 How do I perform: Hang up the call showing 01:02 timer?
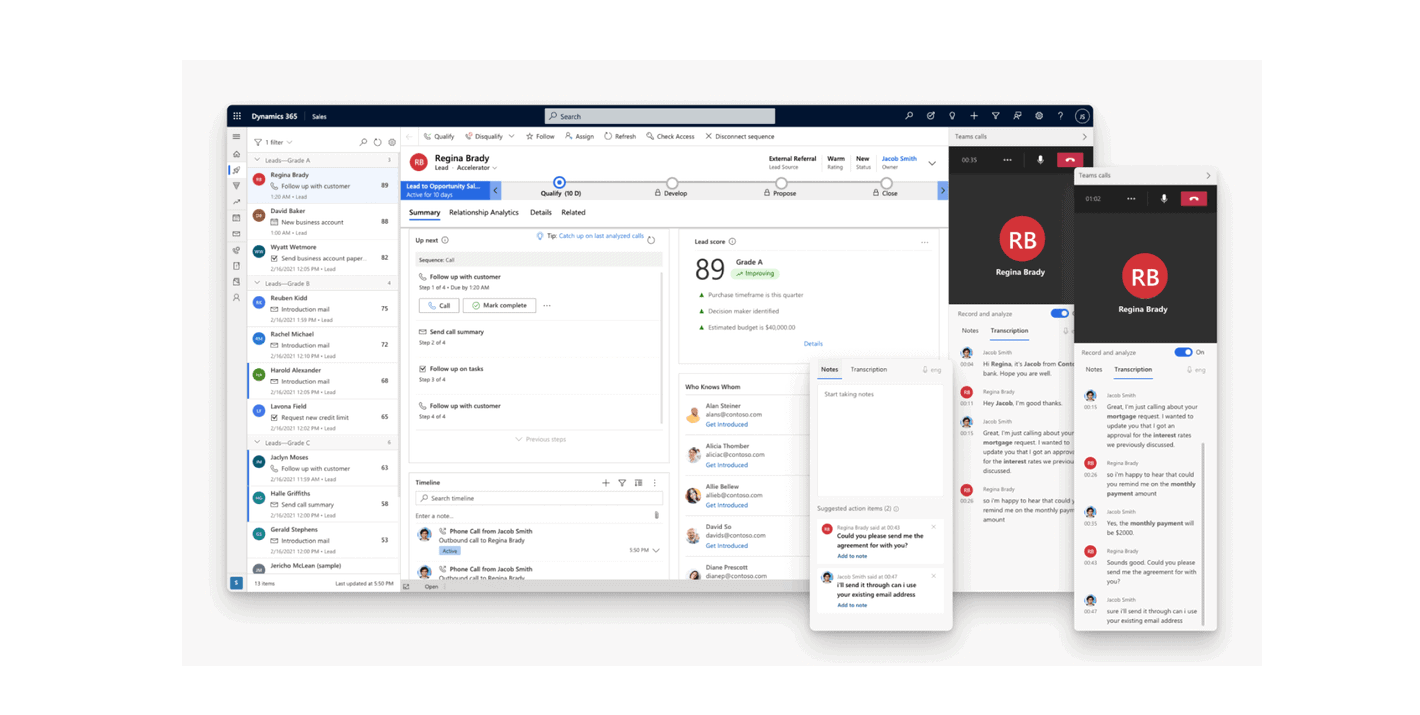(x=1194, y=199)
